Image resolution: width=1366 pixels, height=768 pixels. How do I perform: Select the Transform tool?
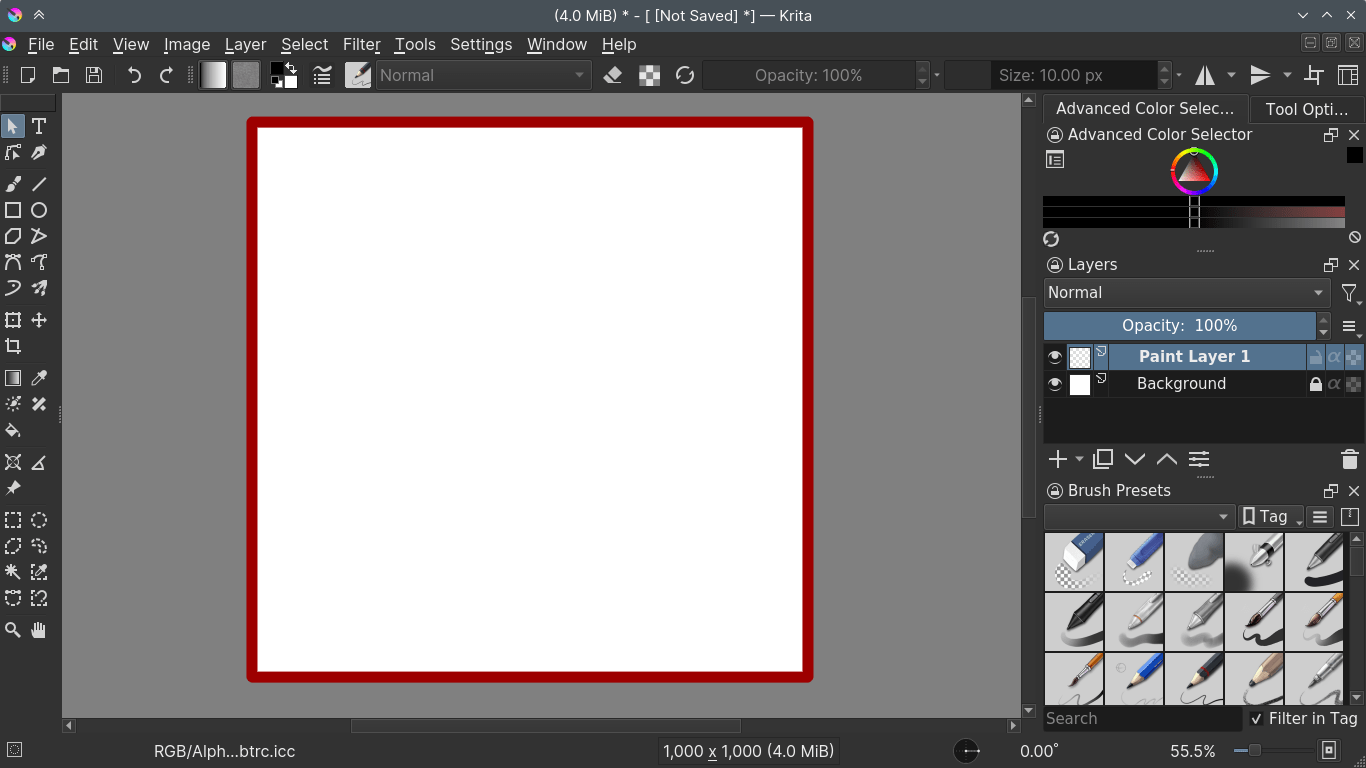point(13,320)
